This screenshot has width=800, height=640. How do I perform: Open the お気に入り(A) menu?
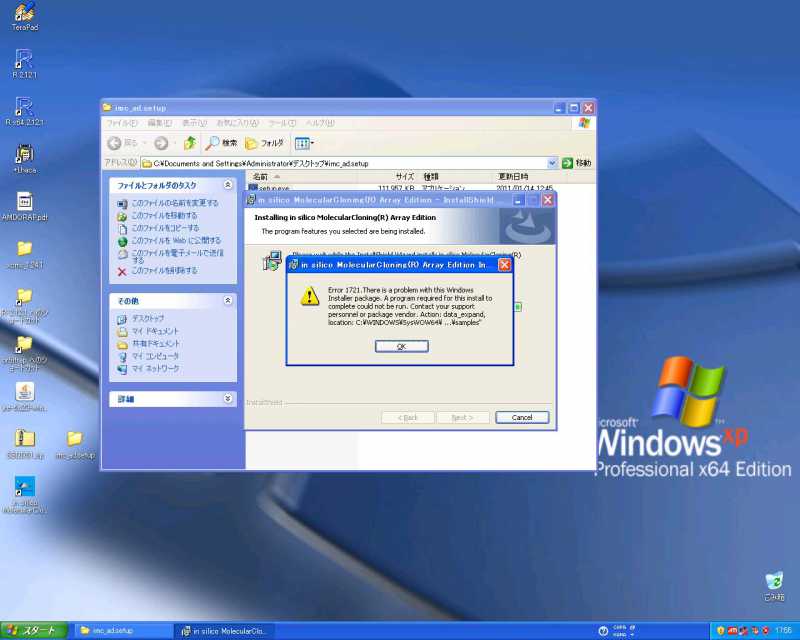(x=237, y=123)
